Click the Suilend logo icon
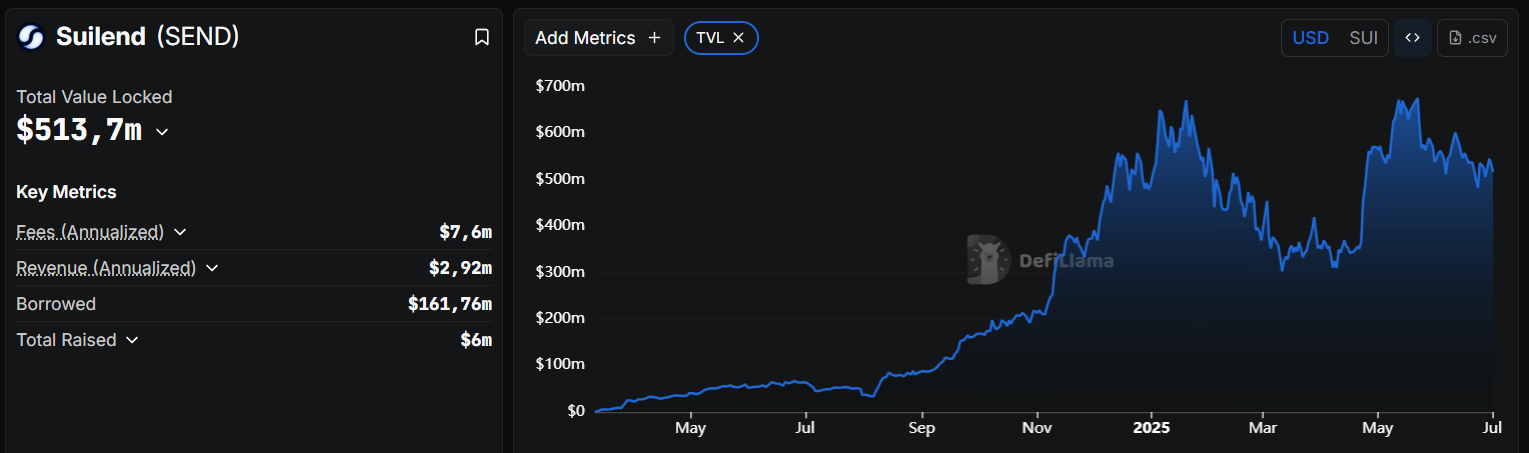 31,37
